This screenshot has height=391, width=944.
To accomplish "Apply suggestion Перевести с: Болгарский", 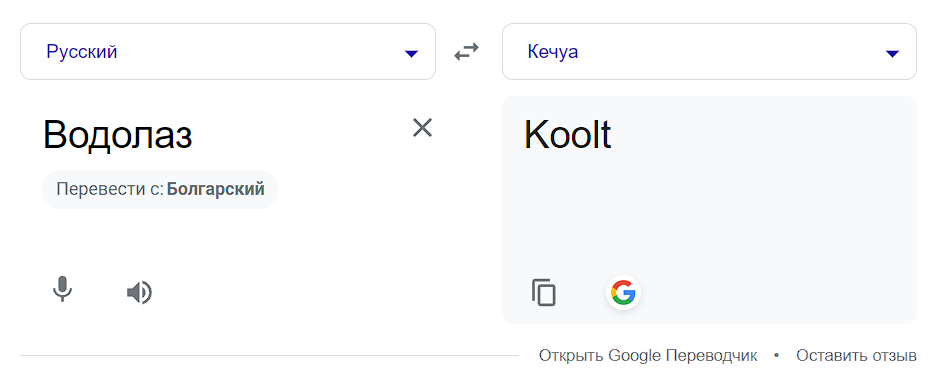I will (160, 189).
